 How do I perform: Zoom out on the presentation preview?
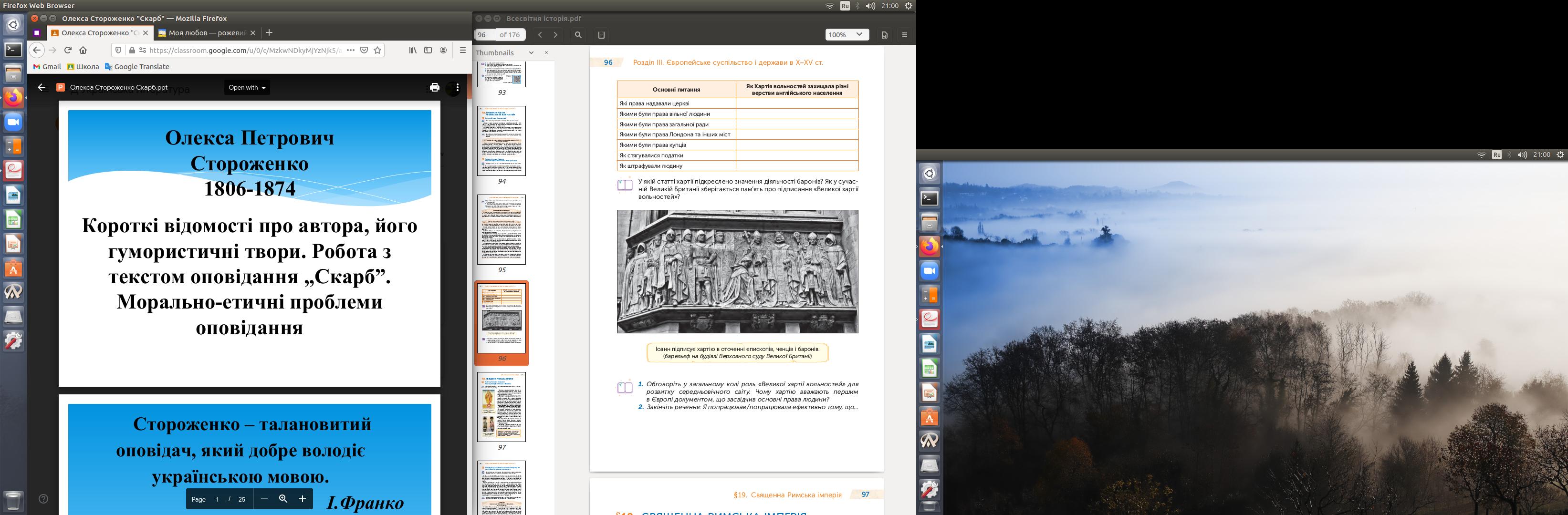(x=264, y=499)
